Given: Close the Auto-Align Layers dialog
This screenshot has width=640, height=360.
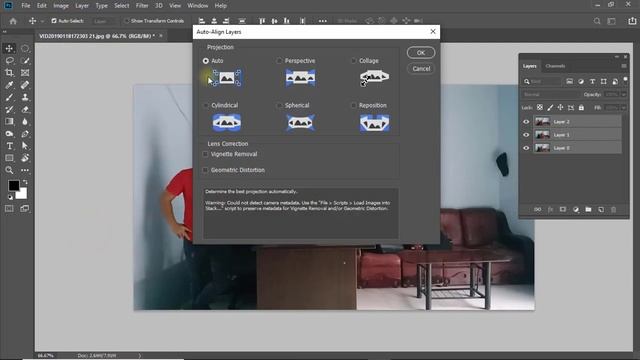Looking at the screenshot, I should (x=433, y=31).
